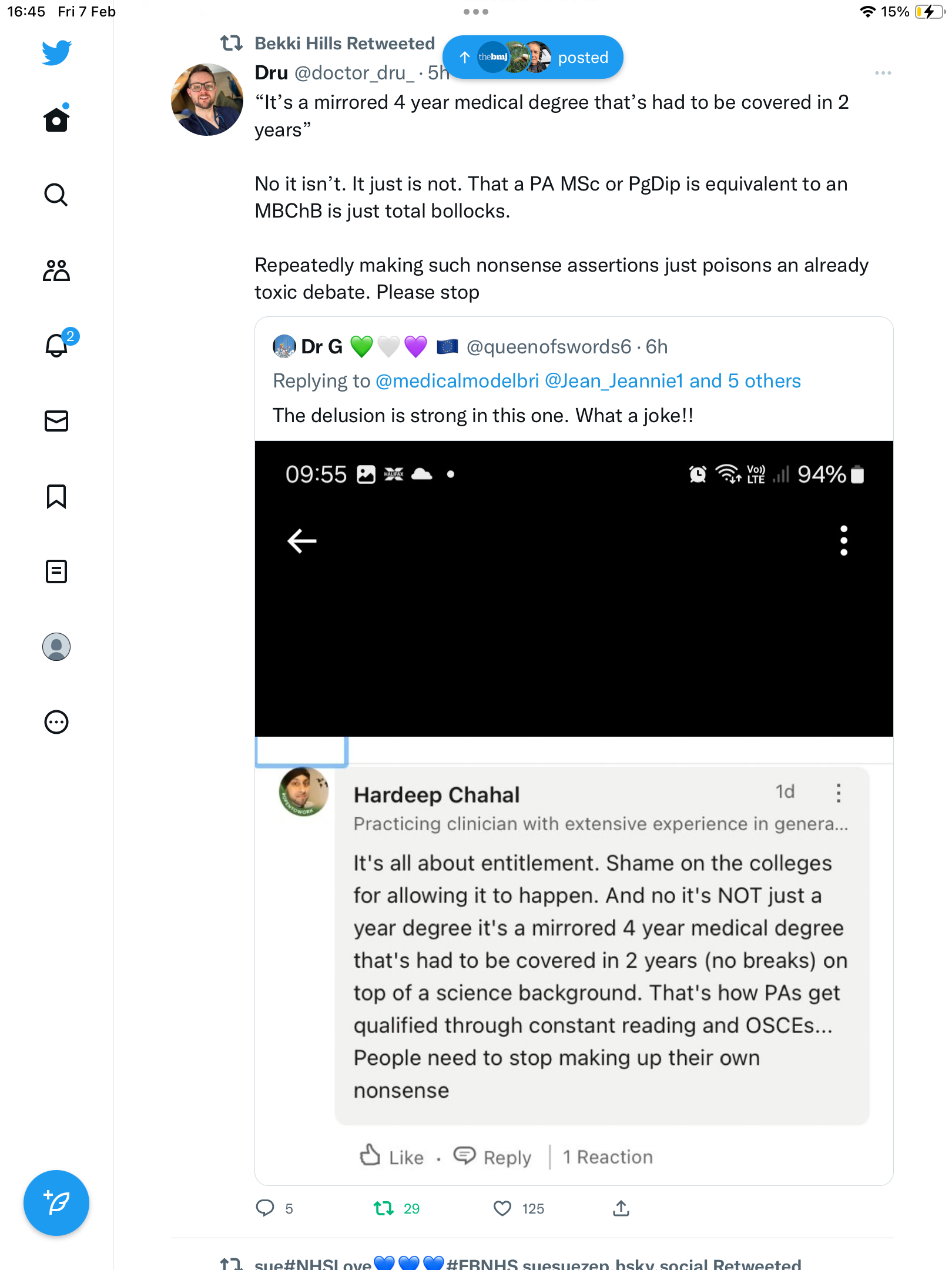Expand the tweet options three-dot menu
The width and height of the screenshot is (952, 1270).
(x=883, y=73)
